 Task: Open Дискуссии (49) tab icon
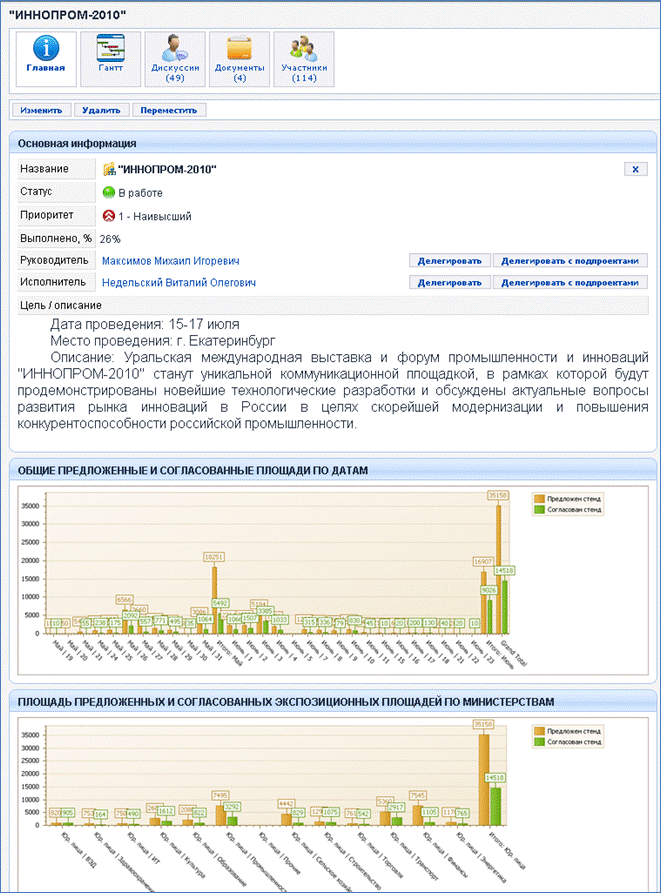click(x=175, y=48)
